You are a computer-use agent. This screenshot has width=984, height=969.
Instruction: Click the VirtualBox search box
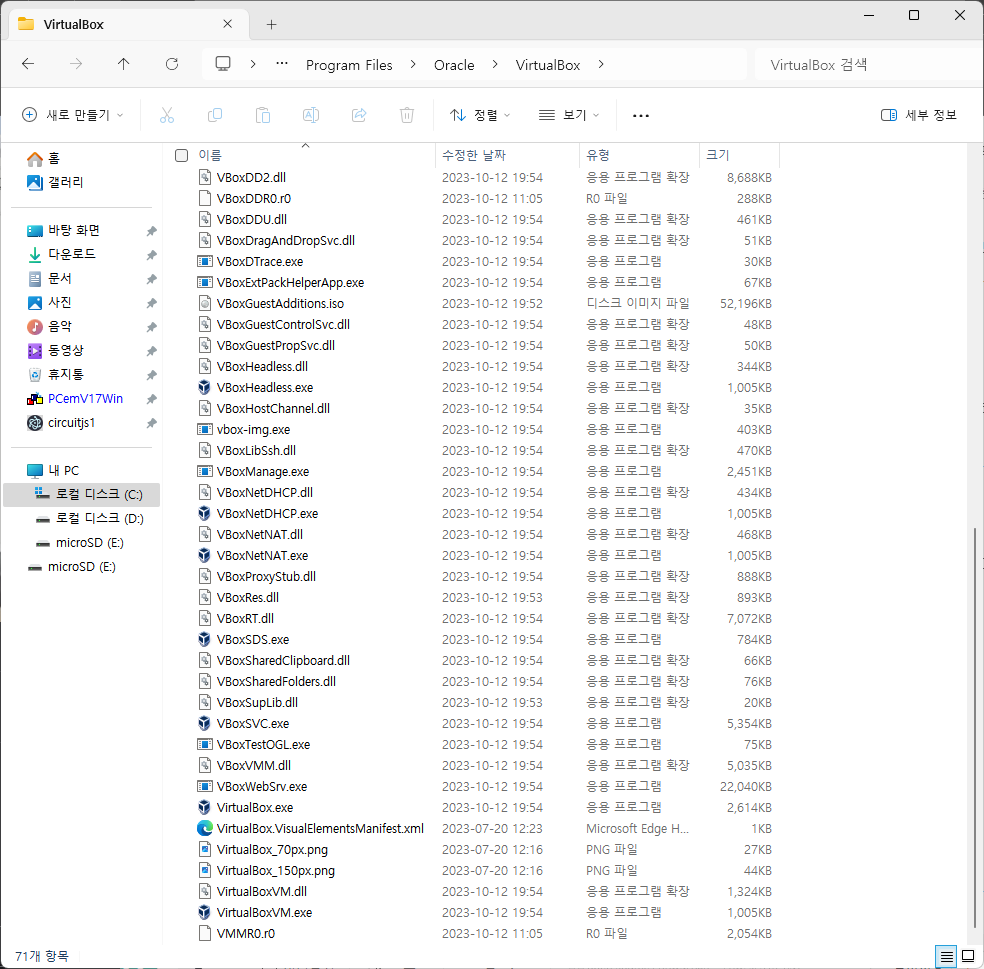coord(866,65)
